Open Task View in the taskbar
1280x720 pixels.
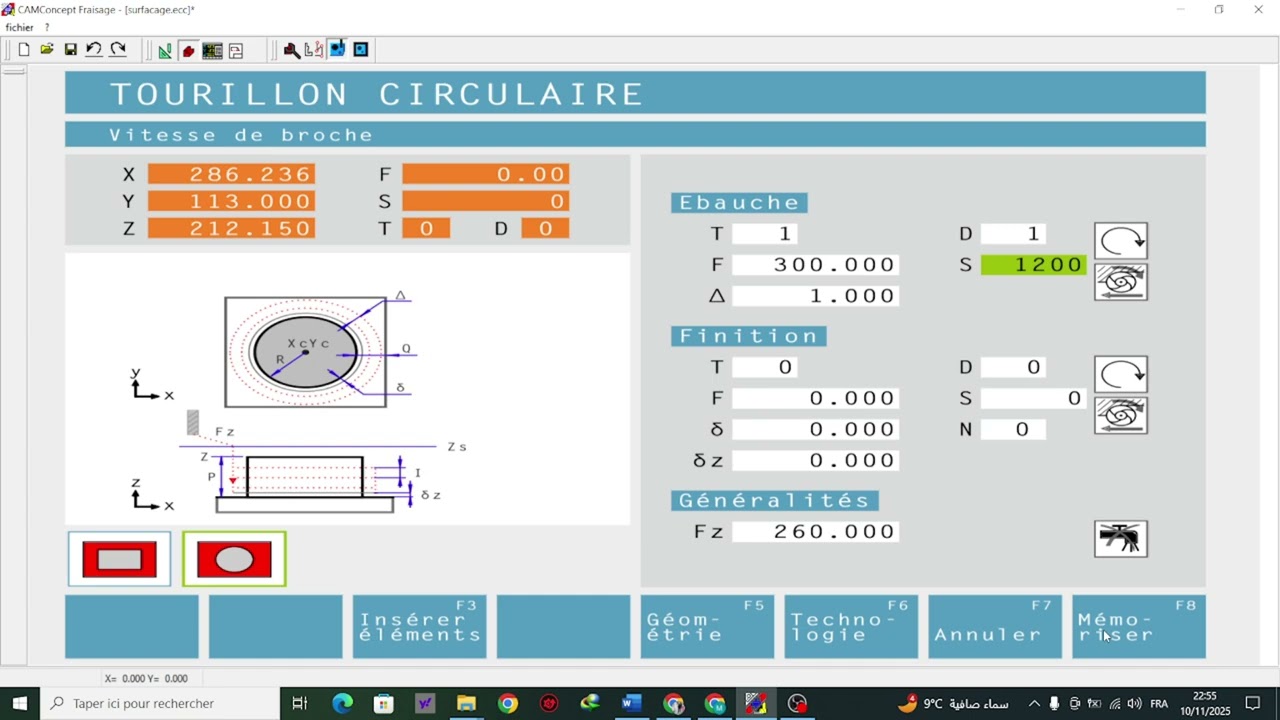coord(300,704)
